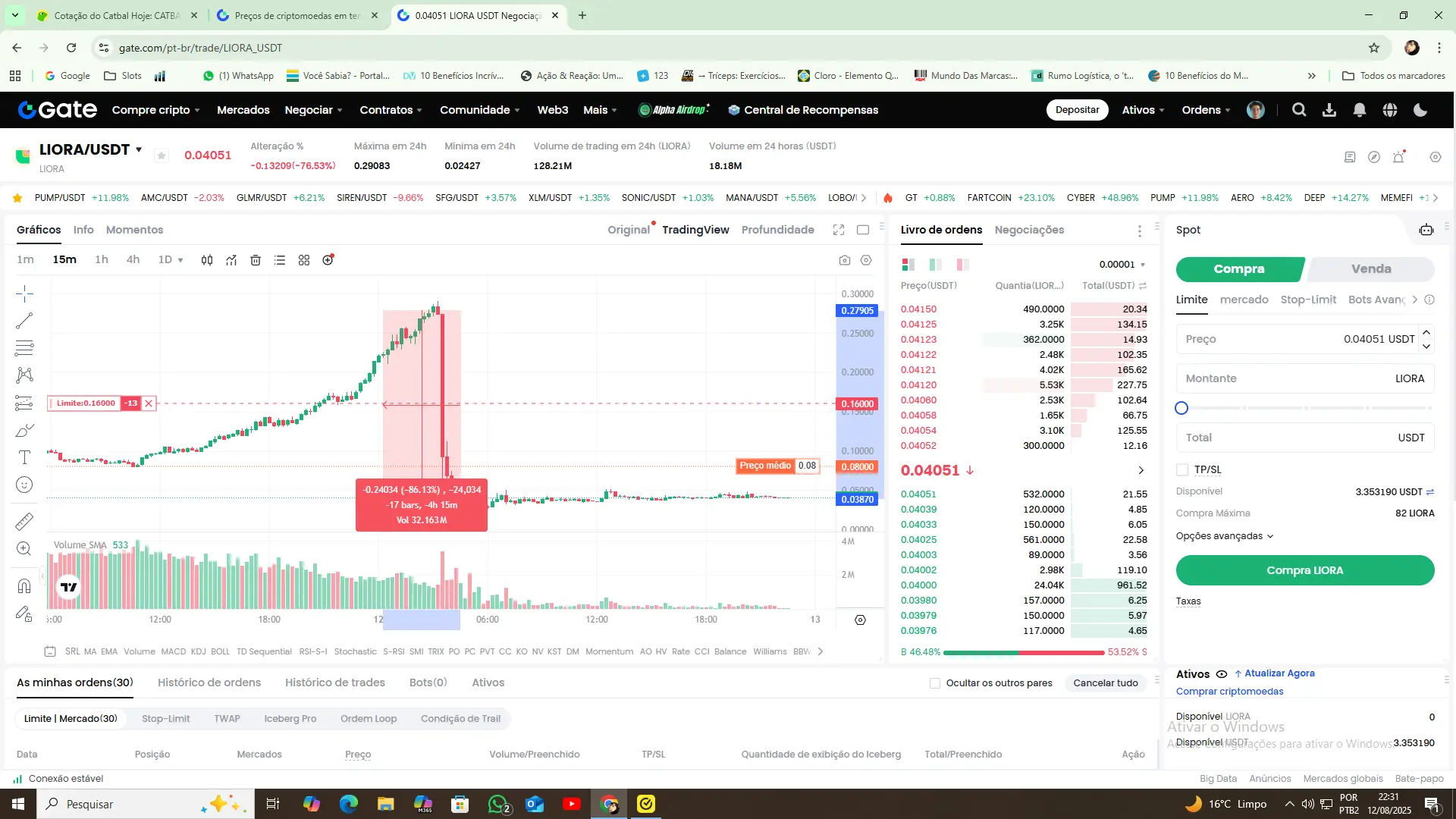This screenshot has width=1456, height=819.
Task: Open the emoji sticker tool
Action: [24, 485]
